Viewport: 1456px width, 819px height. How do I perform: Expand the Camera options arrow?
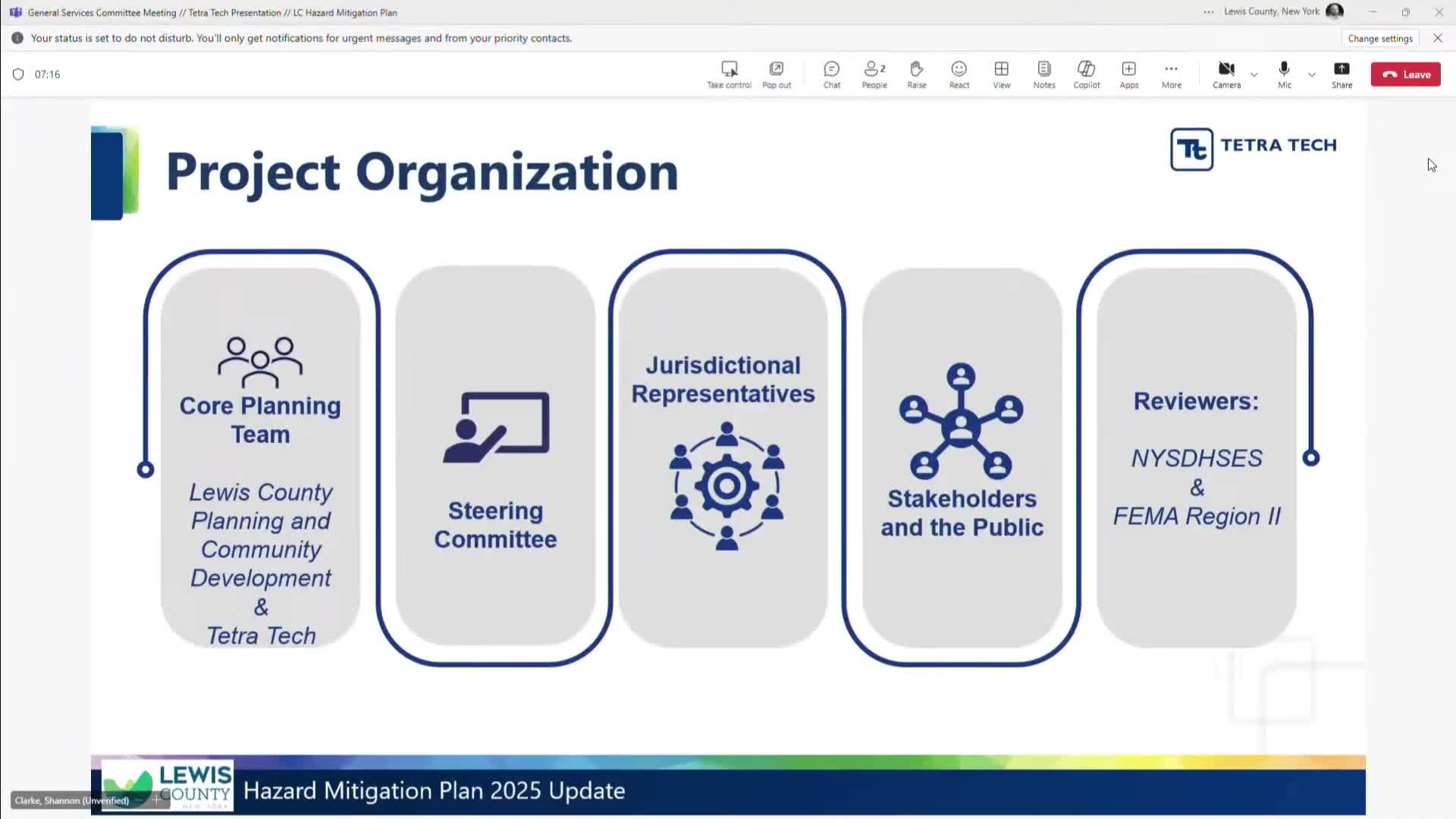pos(1254,74)
